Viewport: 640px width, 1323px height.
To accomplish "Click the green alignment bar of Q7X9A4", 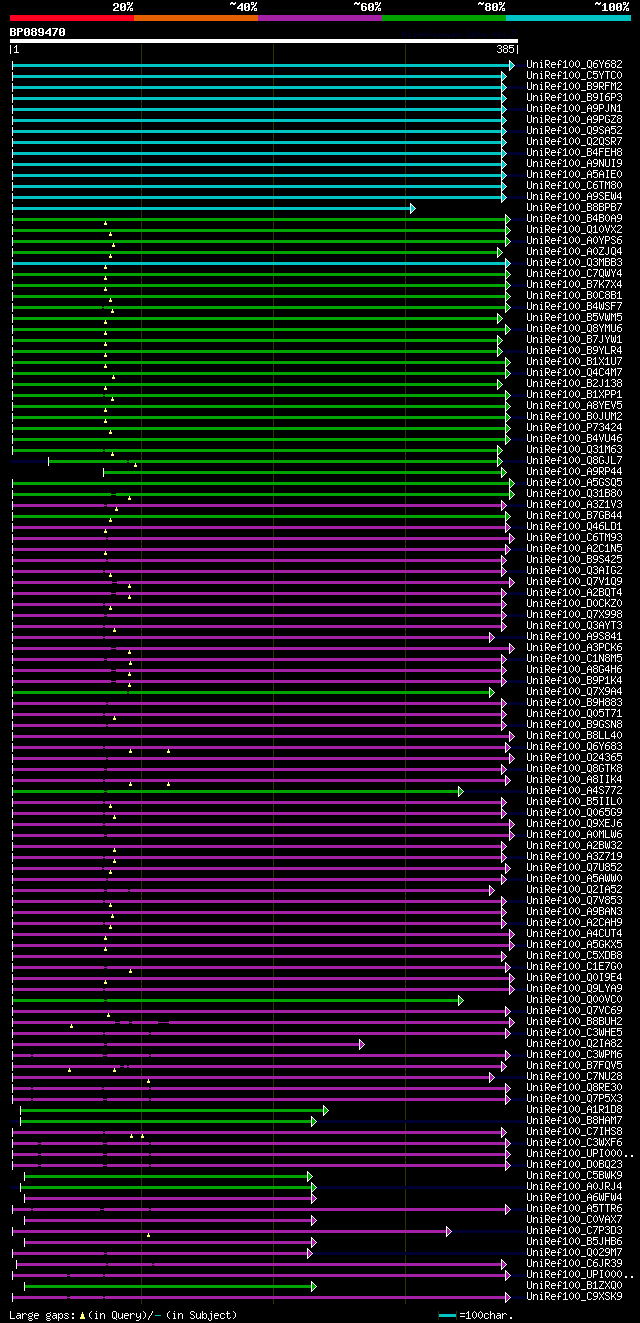I will [253, 692].
